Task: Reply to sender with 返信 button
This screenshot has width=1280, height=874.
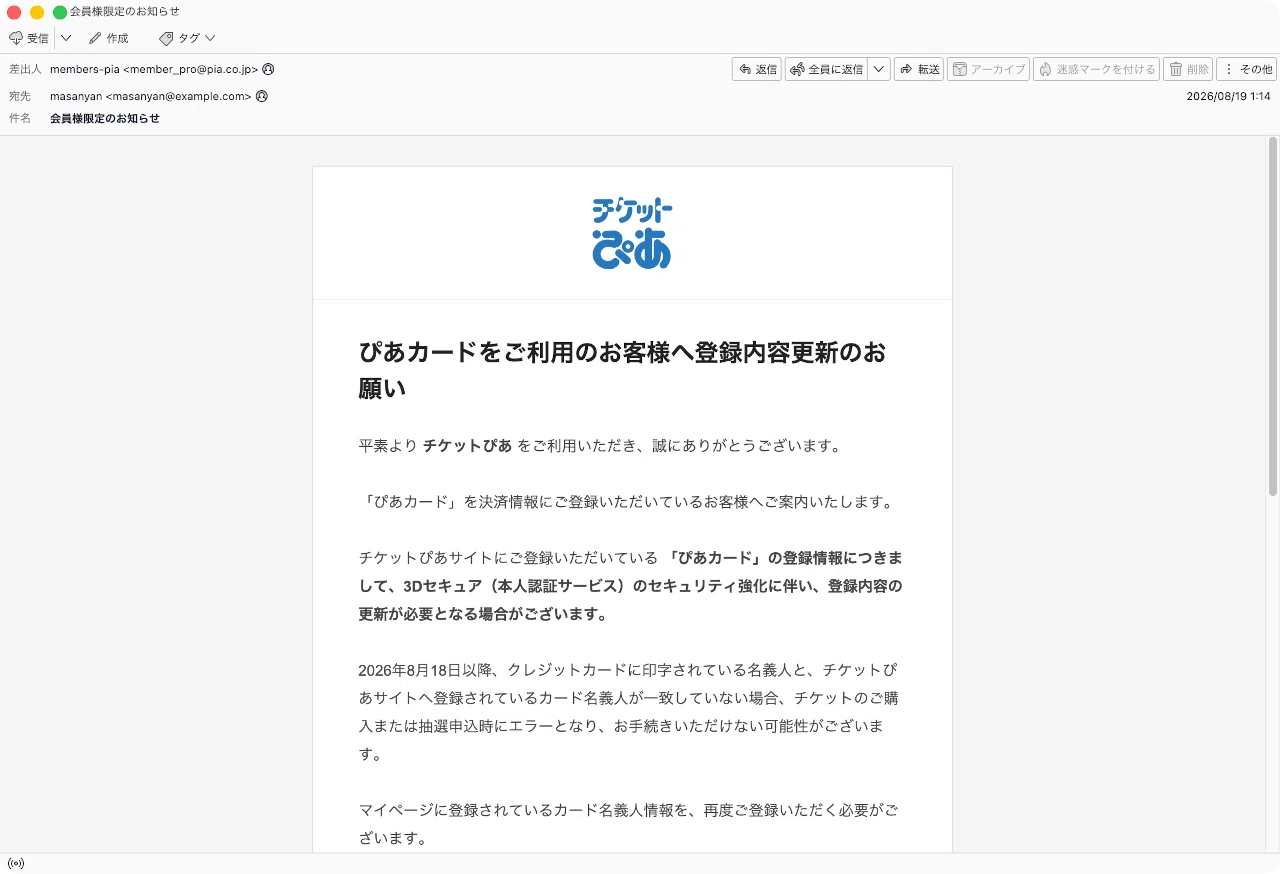Action: tap(757, 69)
